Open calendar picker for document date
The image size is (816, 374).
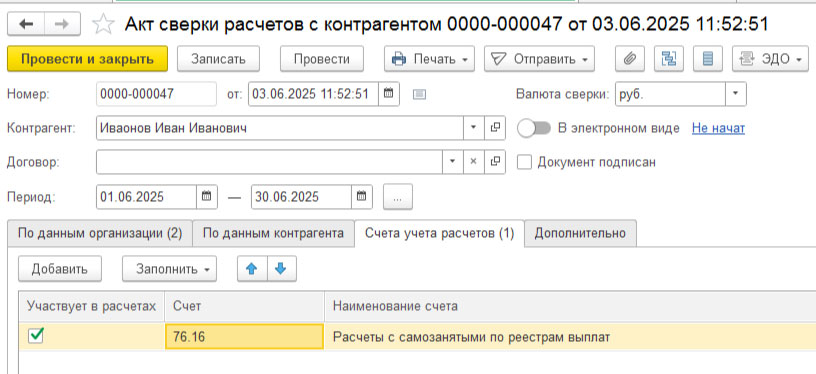click(x=388, y=94)
